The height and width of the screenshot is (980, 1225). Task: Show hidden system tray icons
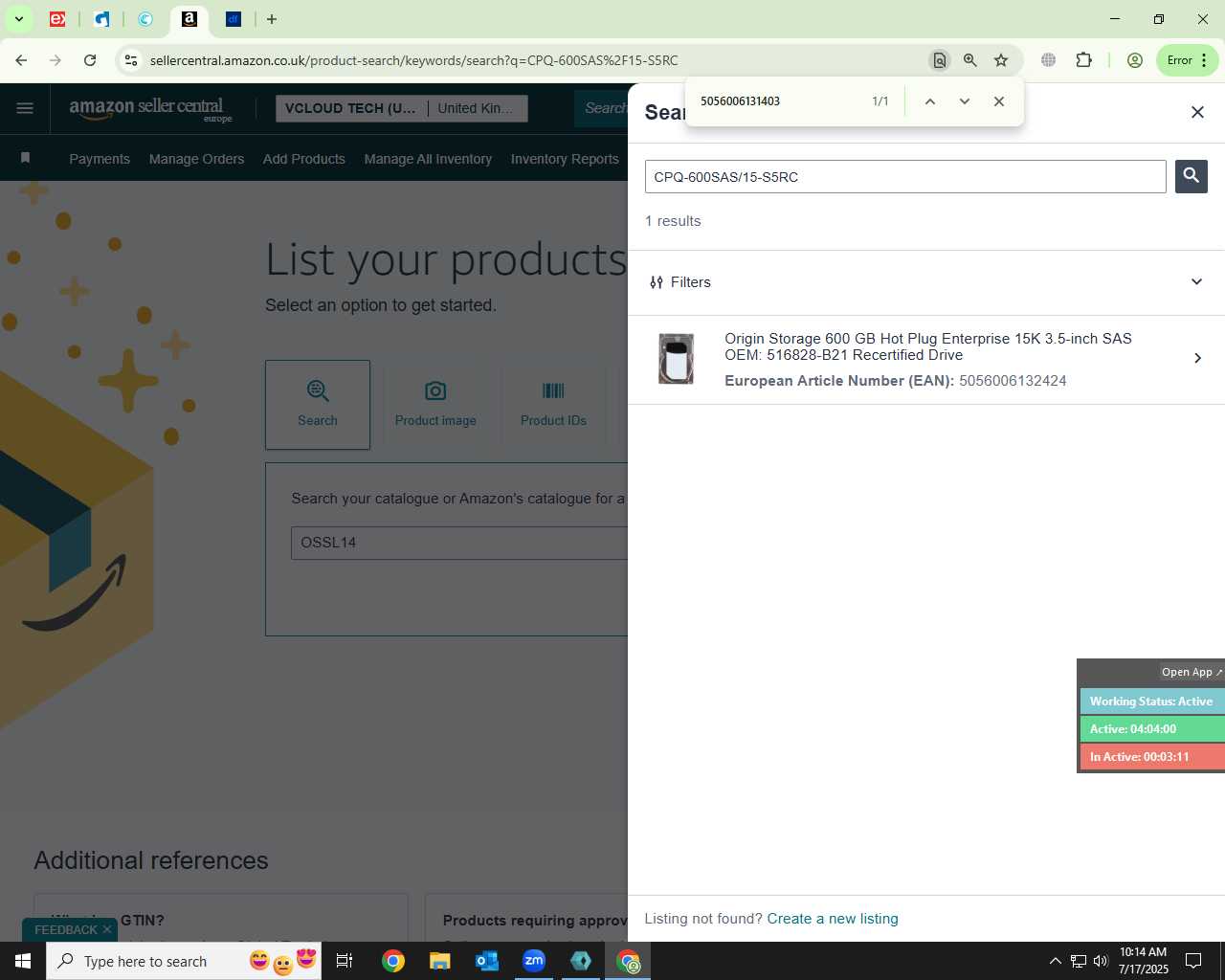pyautogui.click(x=1055, y=961)
